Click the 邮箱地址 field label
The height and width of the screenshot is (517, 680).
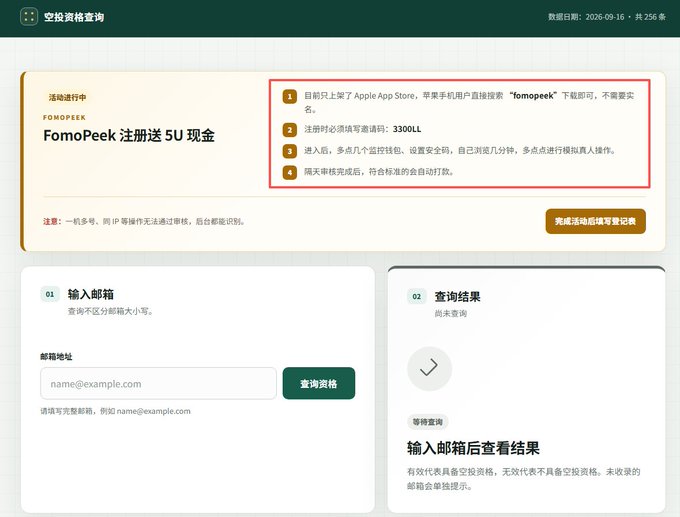point(56,357)
